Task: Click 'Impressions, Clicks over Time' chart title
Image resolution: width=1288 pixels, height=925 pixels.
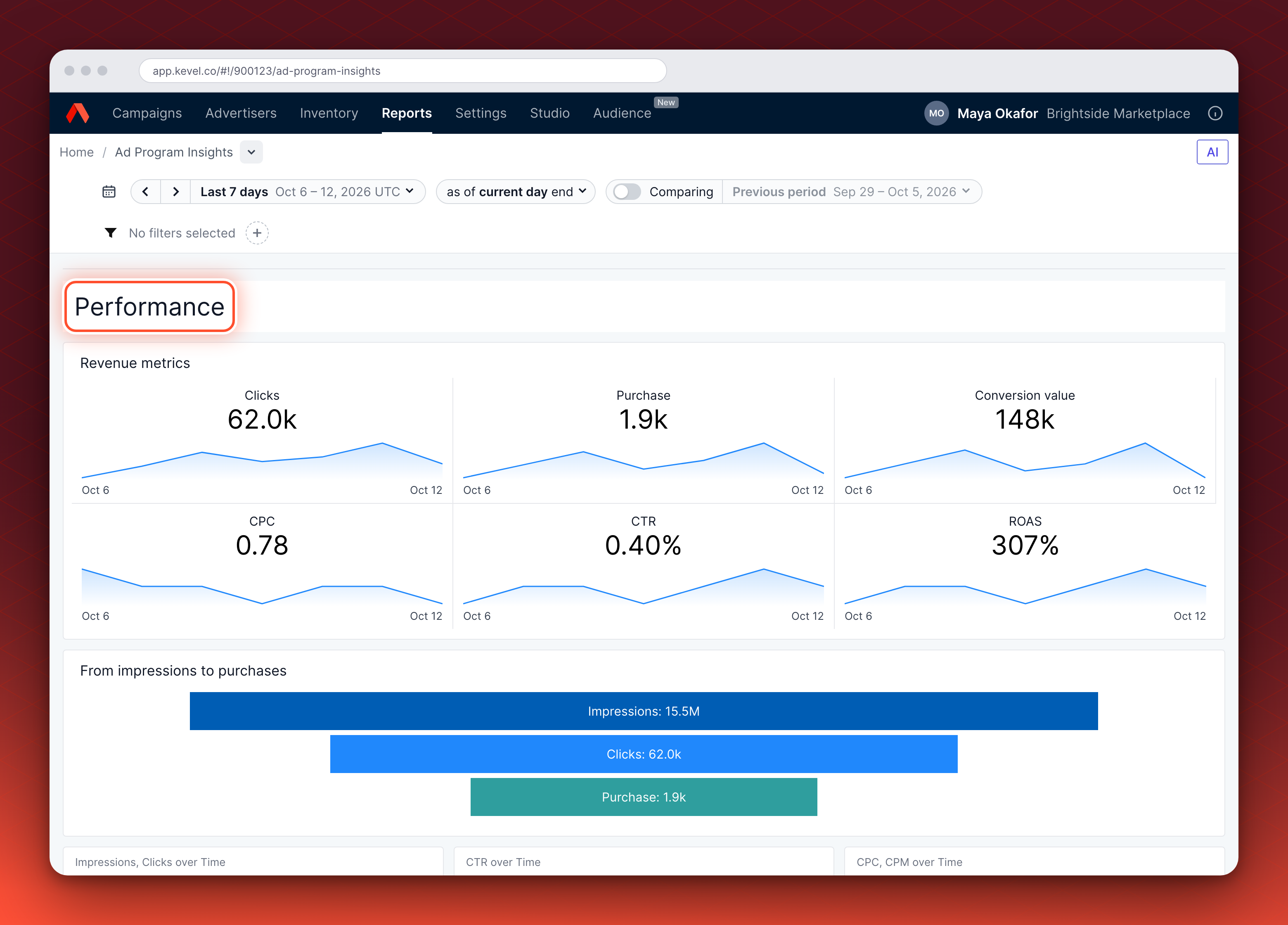Action: [x=150, y=862]
